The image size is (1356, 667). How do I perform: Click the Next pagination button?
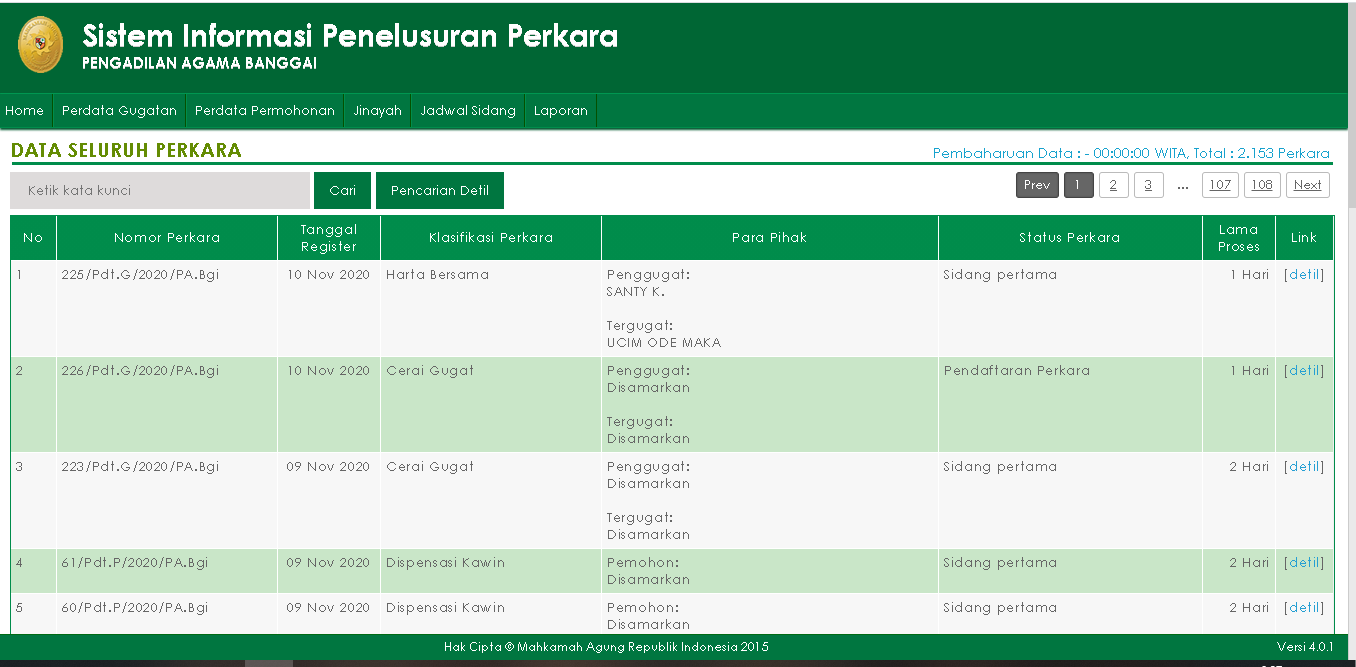point(1307,185)
